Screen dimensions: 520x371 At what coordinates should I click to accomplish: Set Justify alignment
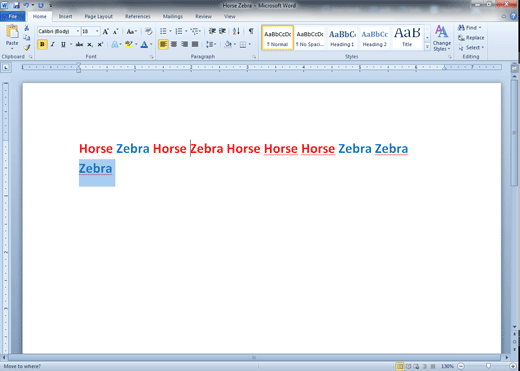(x=195, y=44)
